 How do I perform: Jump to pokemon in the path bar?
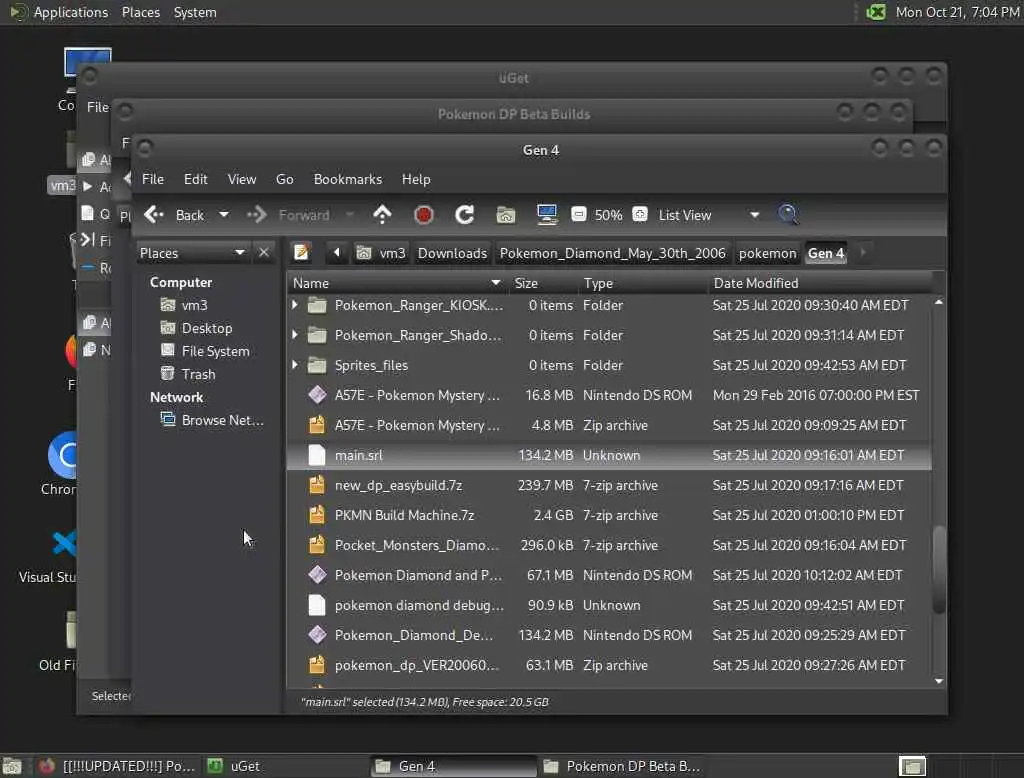coord(767,253)
